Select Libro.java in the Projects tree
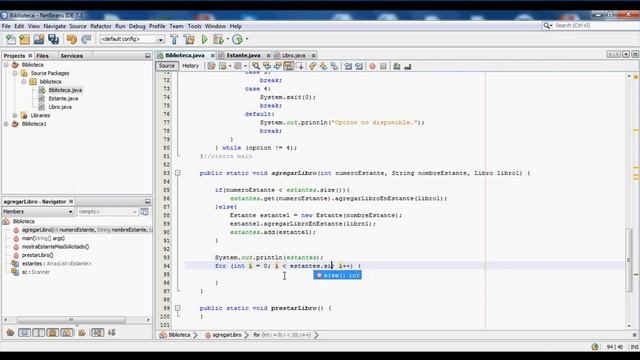This screenshot has width=640, height=360. pyautogui.click(x=60, y=107)
